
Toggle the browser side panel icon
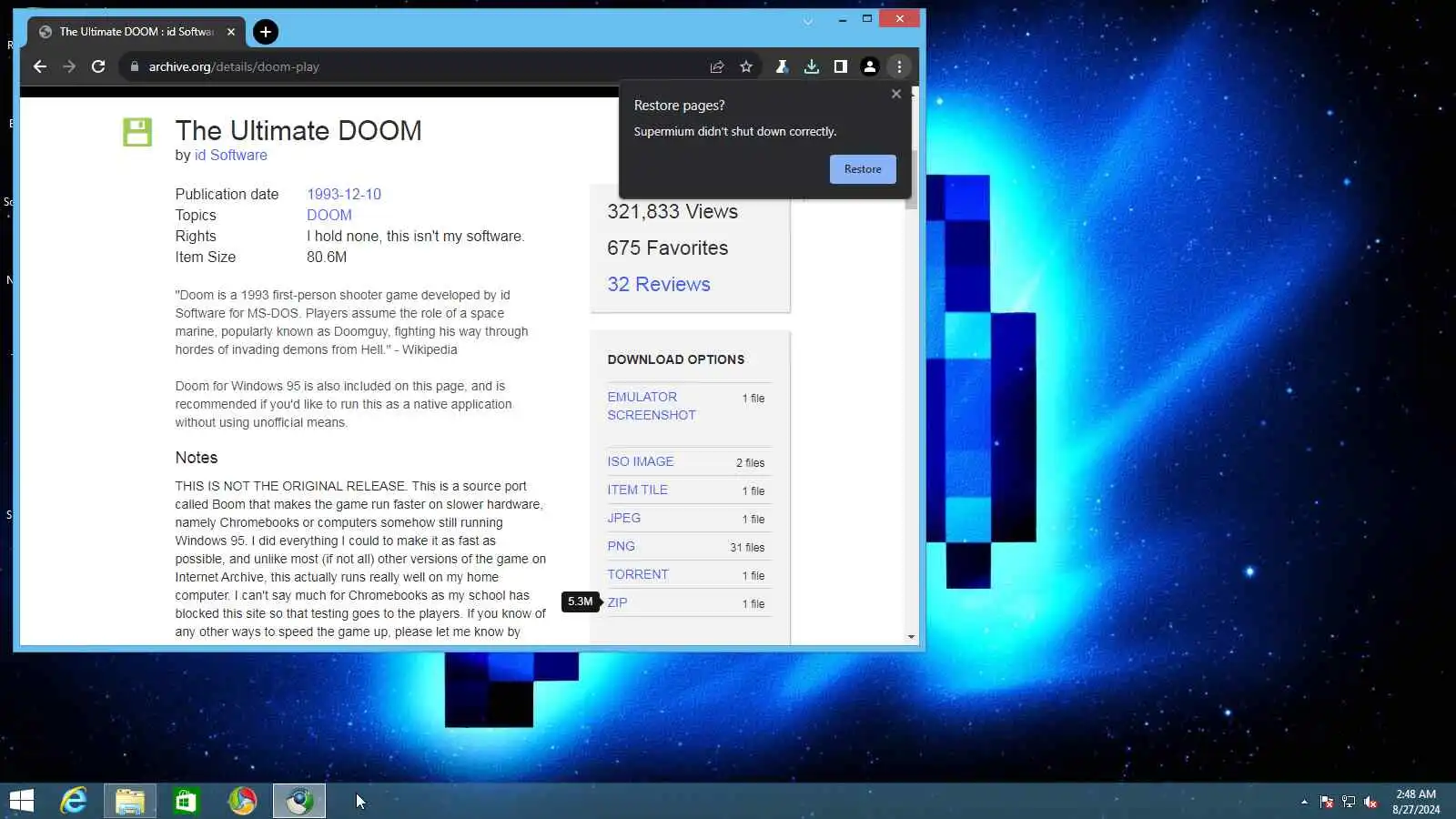(841, 66)
